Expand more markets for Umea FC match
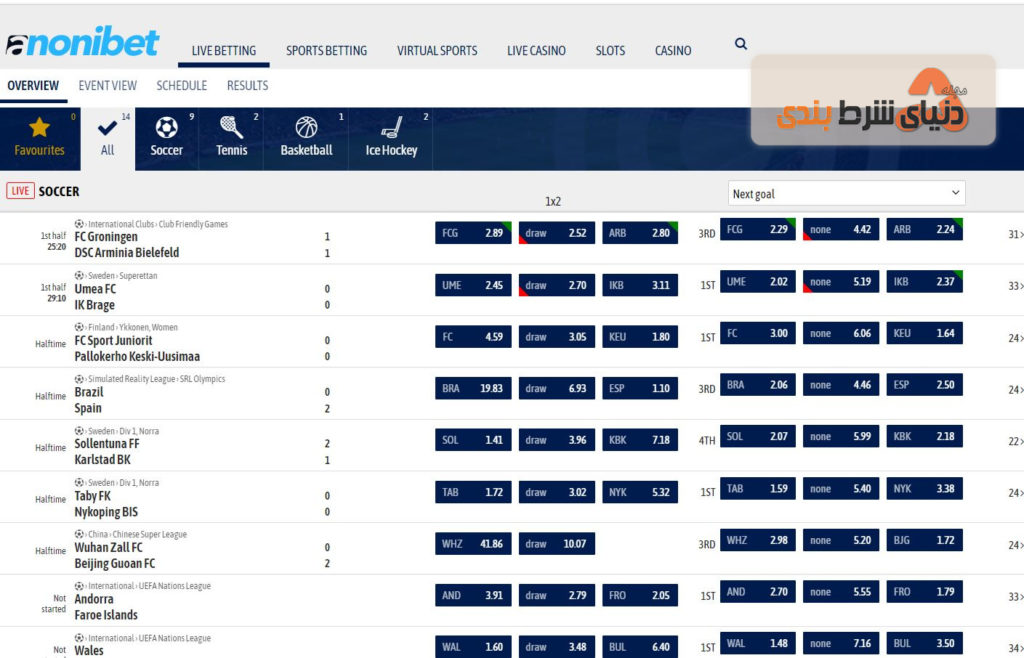The height and width of the screenshot is (658, 1024). tap(1016, 286)
